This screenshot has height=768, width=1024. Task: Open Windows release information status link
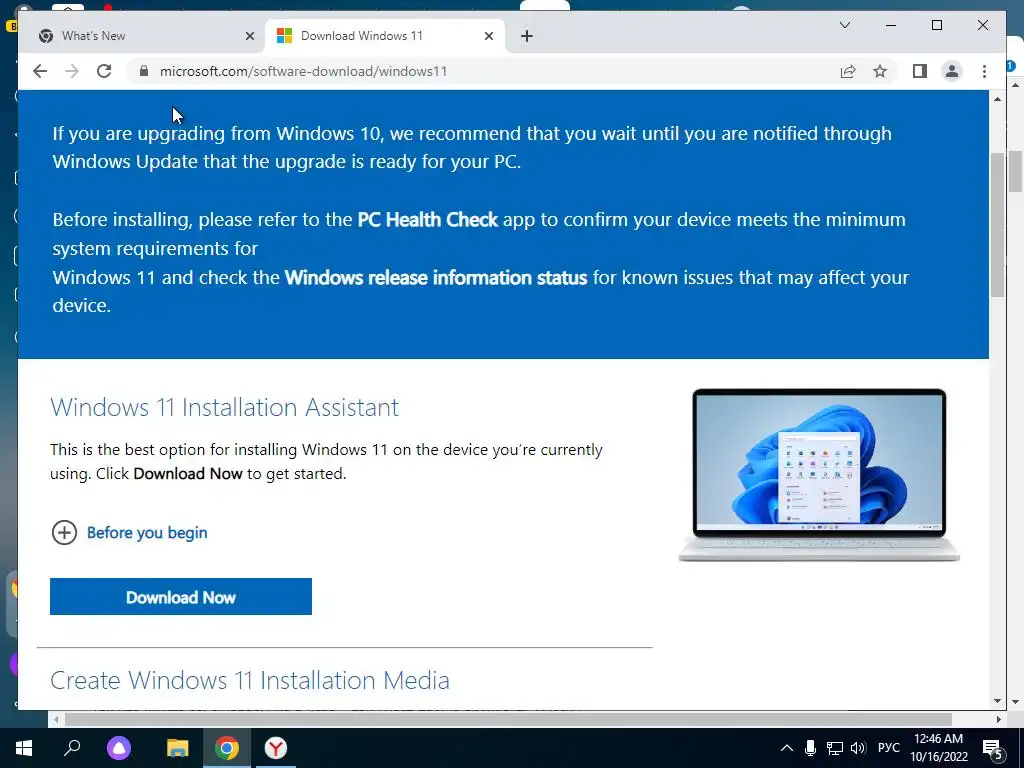pyautogui.click(x=436, y=278)
